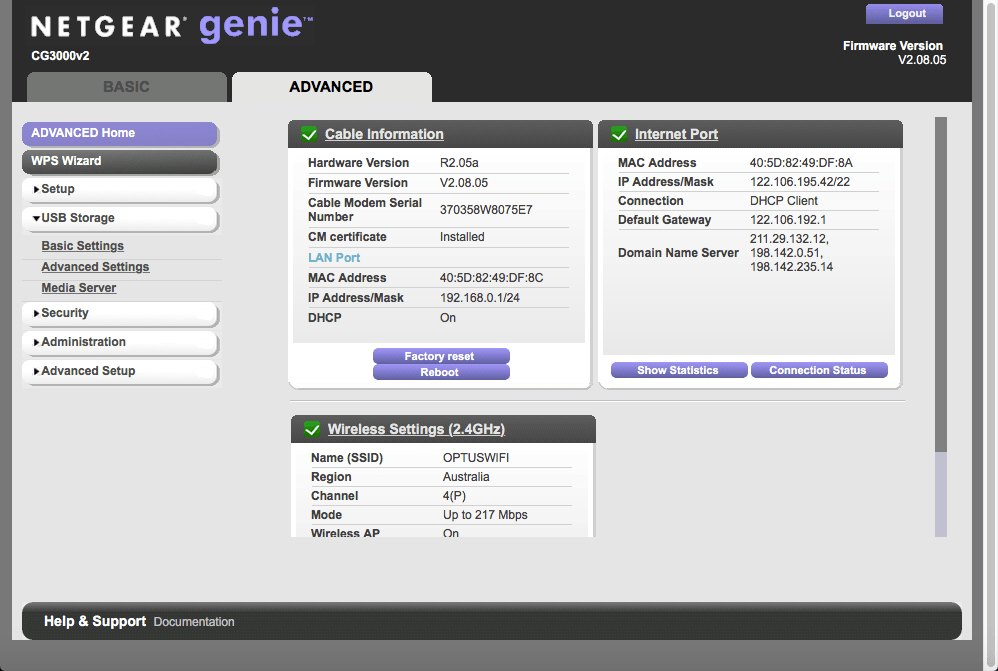998x671 pixels.
Task: Open the Cable Information heading link
Action: (384, 134)
